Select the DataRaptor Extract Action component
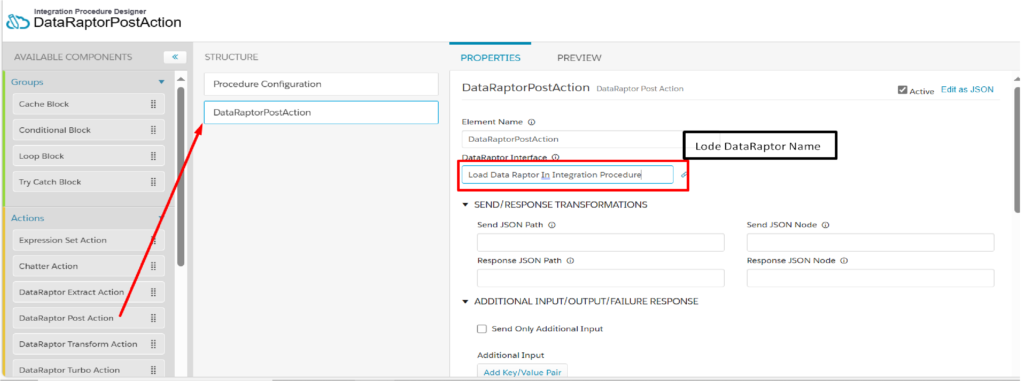Viewport: 1024px width, 383px height. pyautogui.click(x=89, y=292)
